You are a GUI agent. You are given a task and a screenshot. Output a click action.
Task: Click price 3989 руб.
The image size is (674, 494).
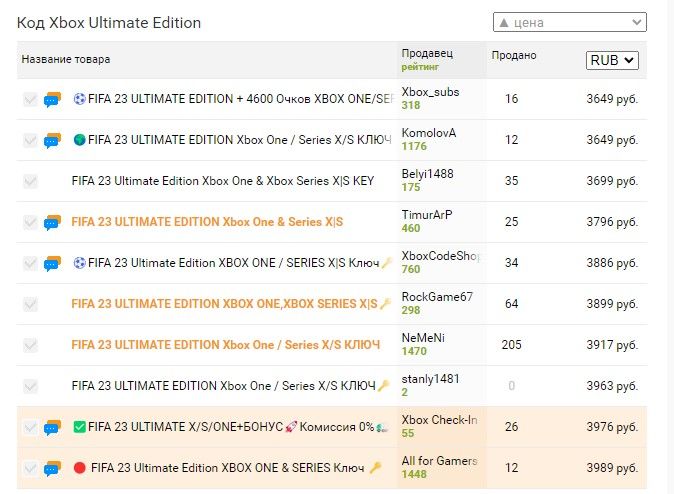pos(612,468)
